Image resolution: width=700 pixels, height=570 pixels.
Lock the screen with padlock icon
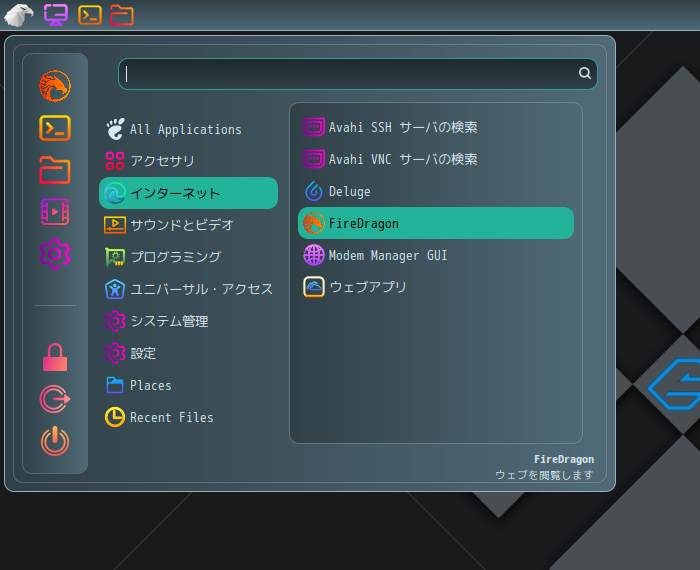(x=55, y=357)
